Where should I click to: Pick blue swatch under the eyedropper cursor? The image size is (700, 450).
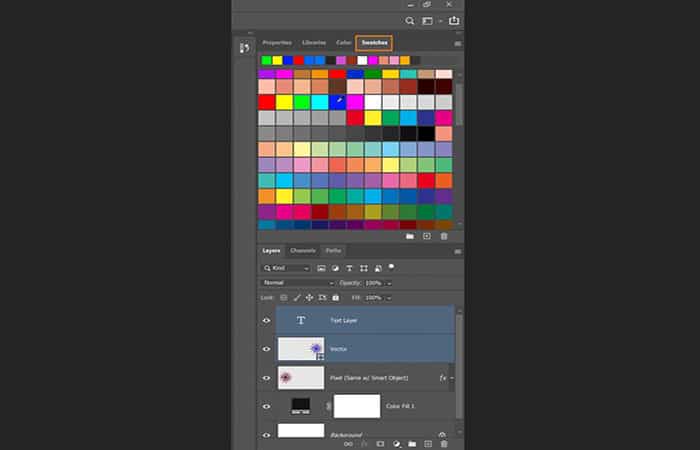coord(338,102)
